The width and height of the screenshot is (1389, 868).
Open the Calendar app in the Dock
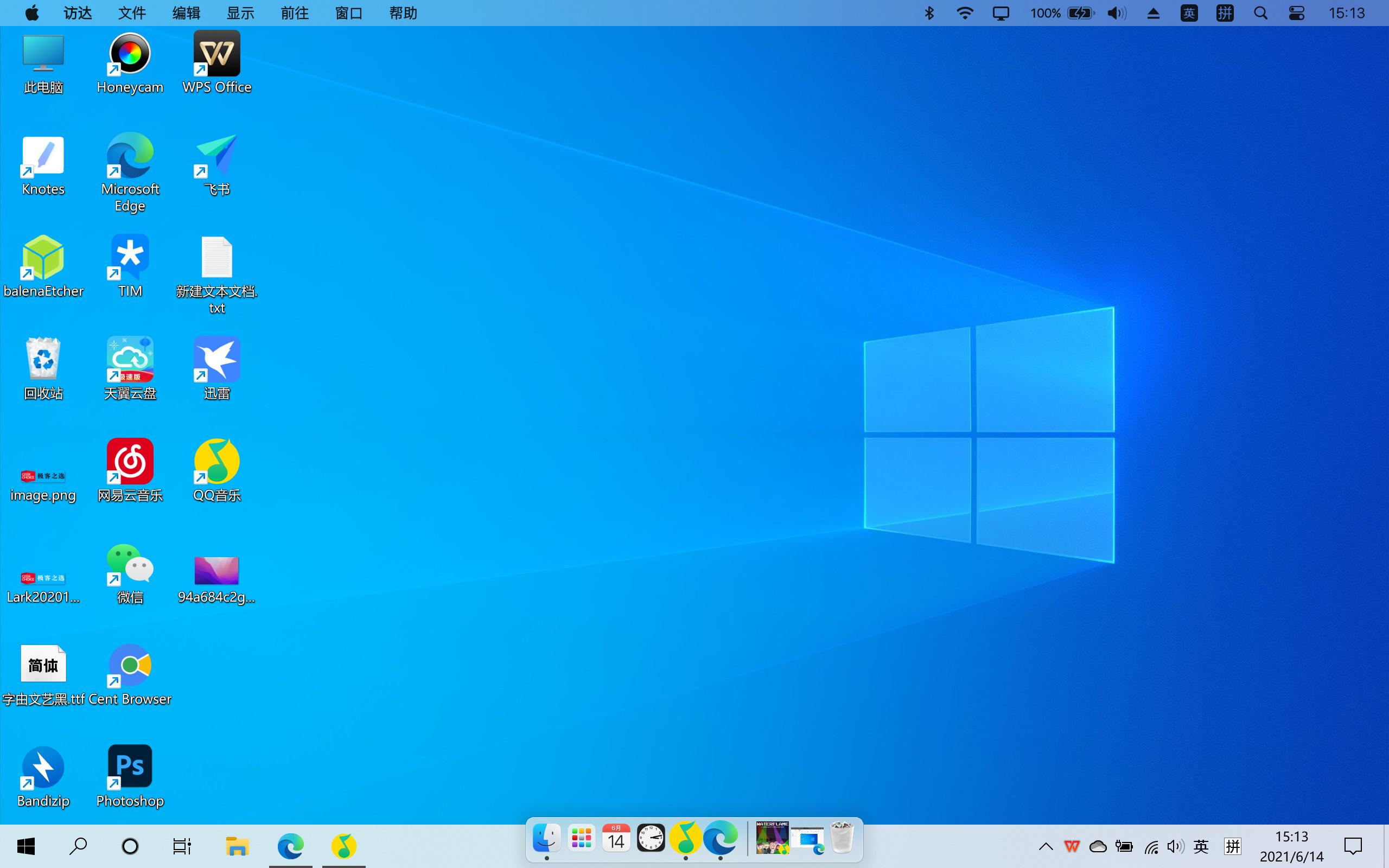click(616, 838)
